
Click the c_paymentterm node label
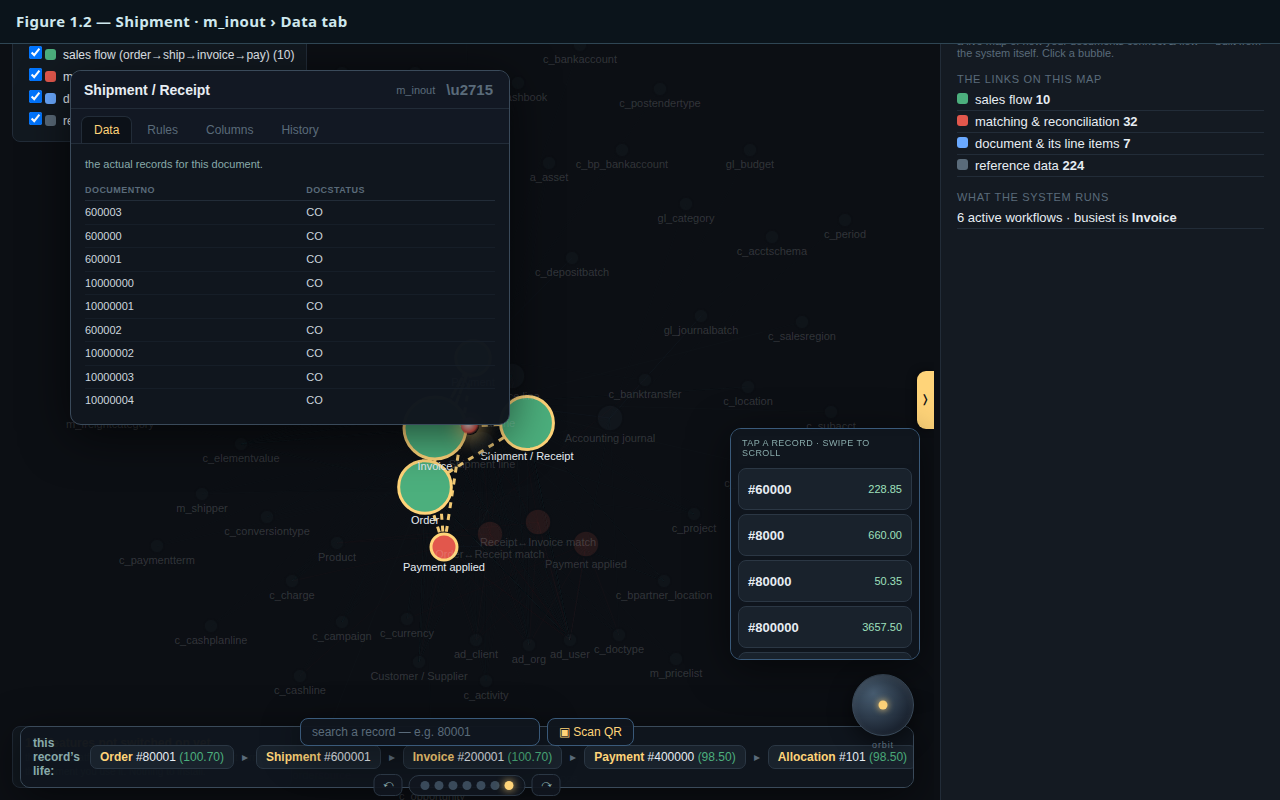tap(157, 560)
